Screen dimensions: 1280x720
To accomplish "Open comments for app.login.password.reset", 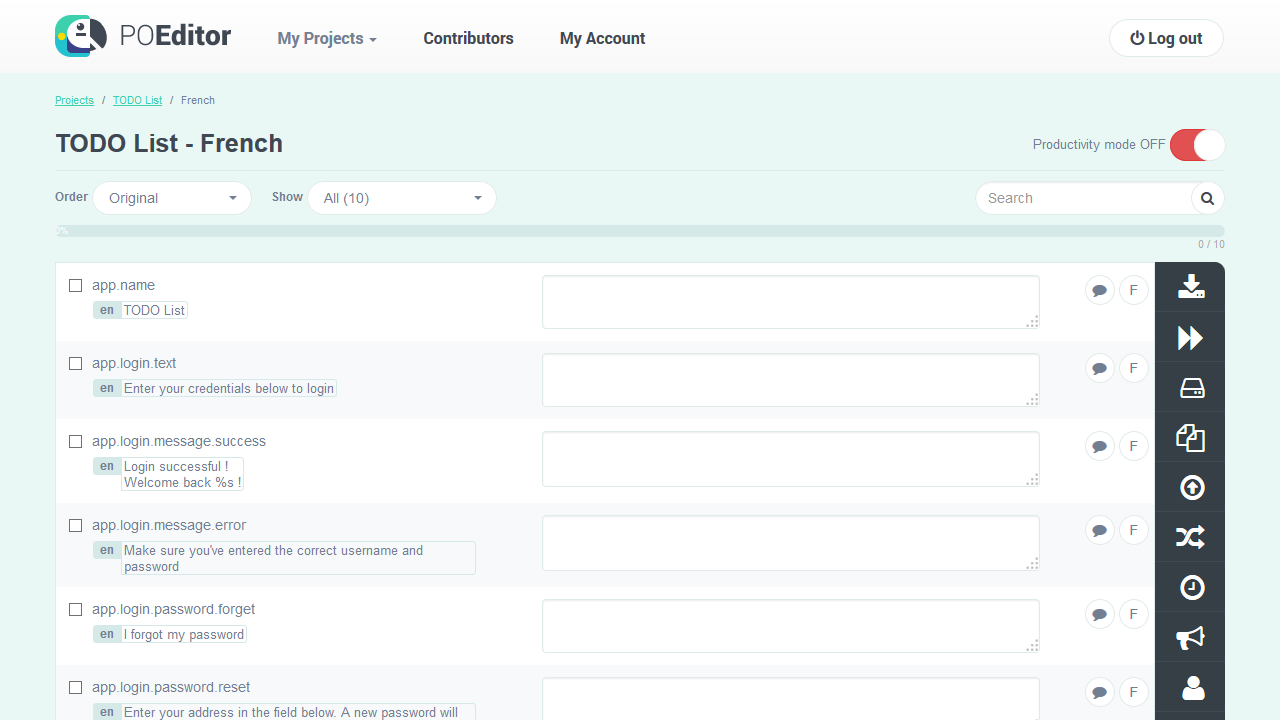I will click(x=1100, y=692).
